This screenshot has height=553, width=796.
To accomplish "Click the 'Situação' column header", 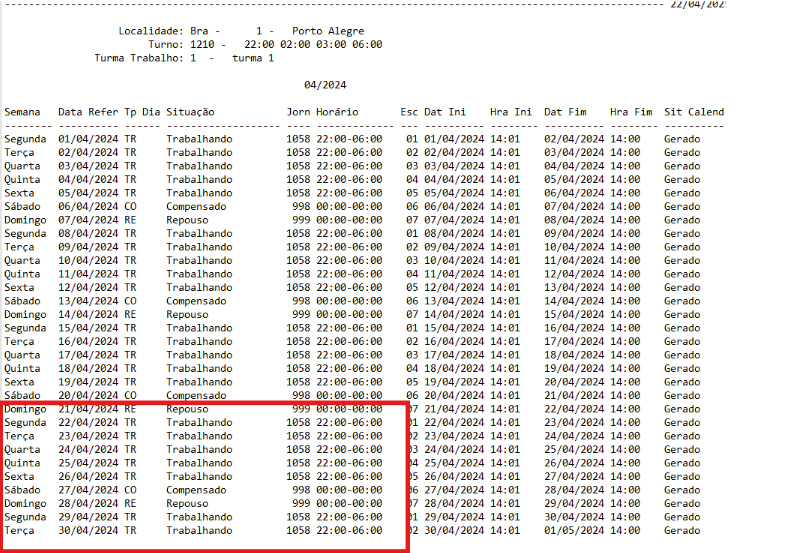I will 190,112.
